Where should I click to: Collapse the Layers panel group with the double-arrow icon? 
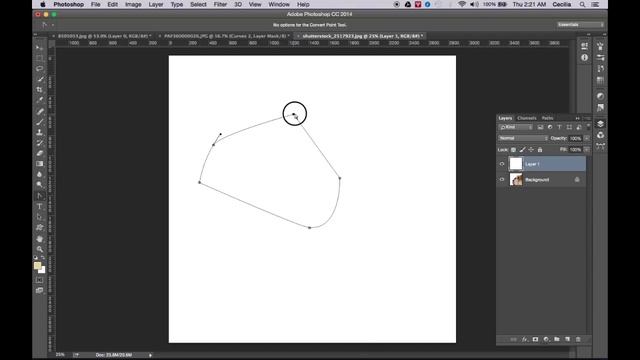(578, 118)
